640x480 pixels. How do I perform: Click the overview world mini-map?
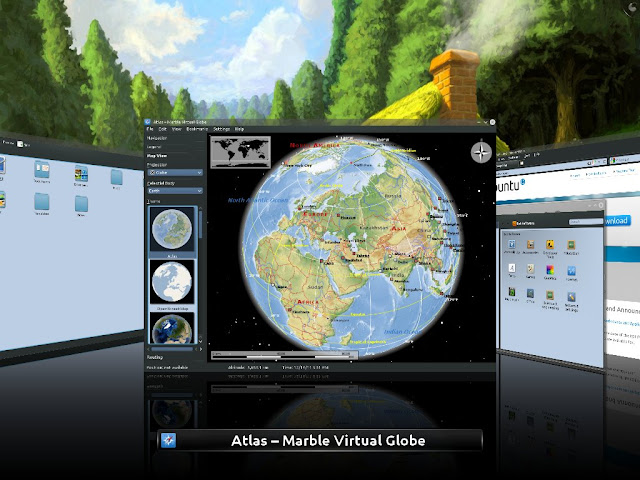click(x=240, y=152)
